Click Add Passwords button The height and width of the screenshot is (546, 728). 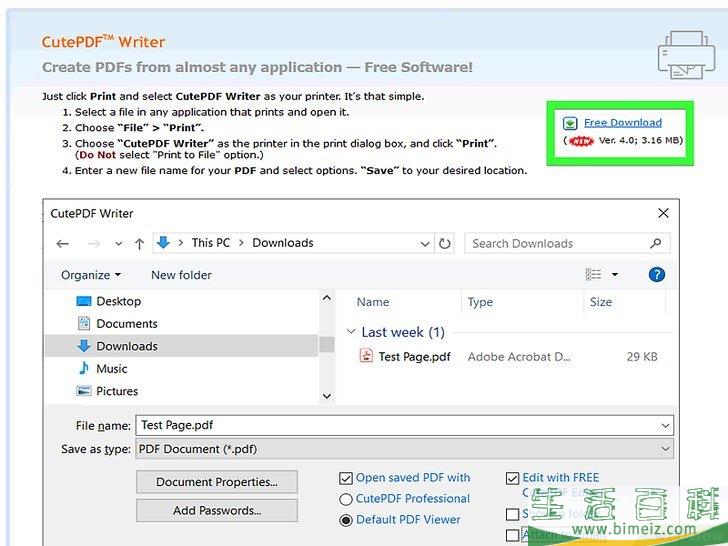217,511
